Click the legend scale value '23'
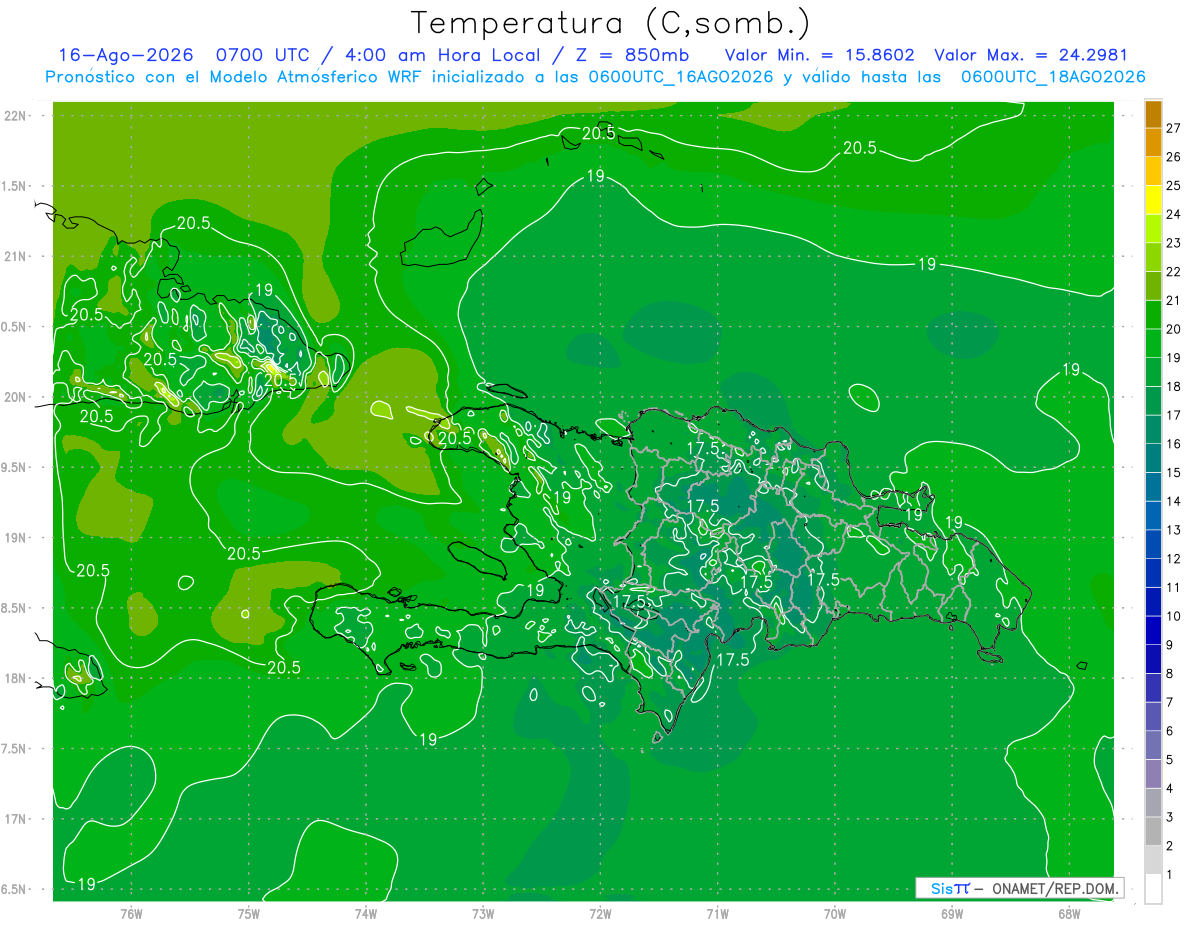 1173,243
